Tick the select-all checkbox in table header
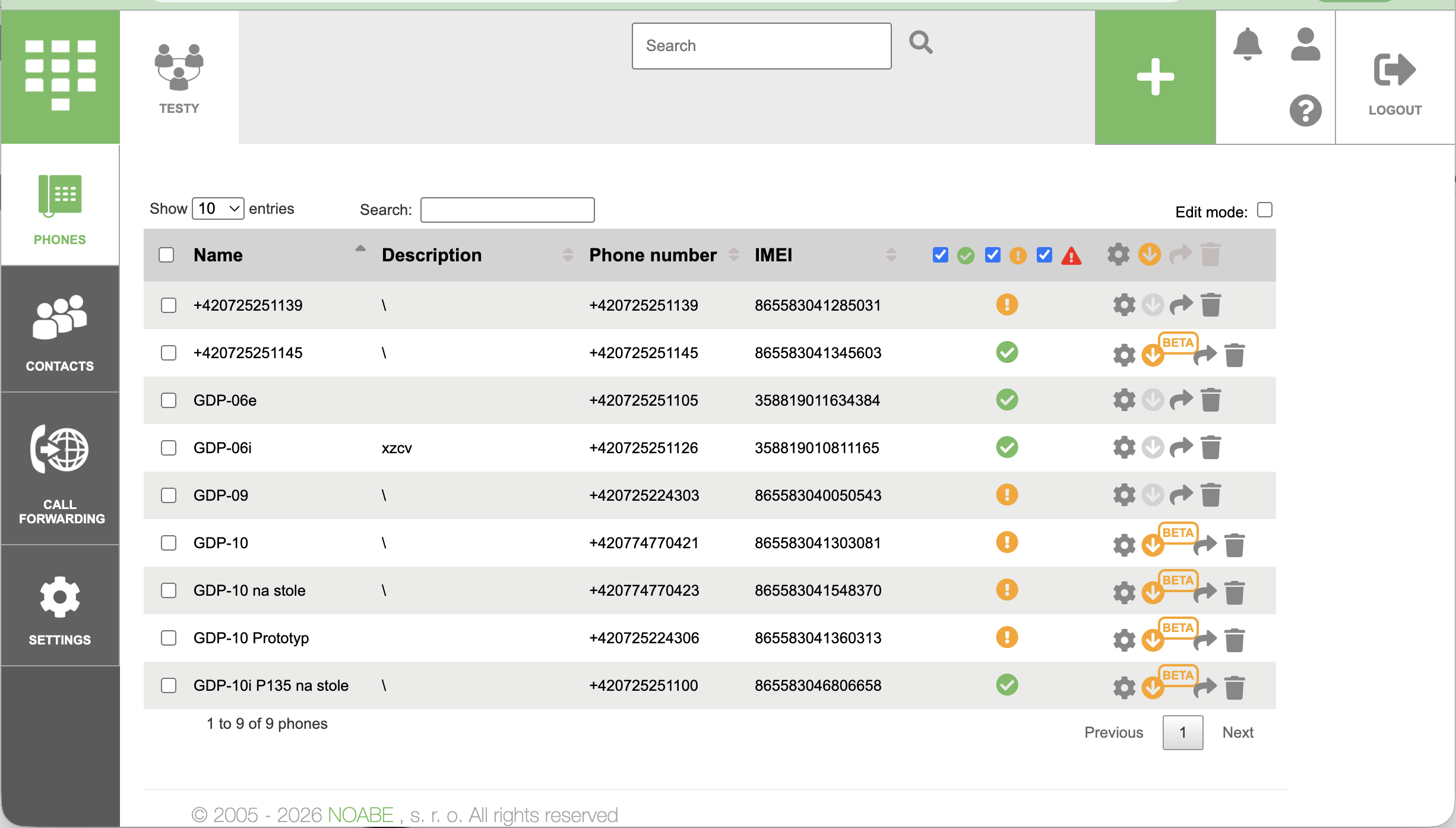Screen dimensions: 1456x828 click(166, 255)
